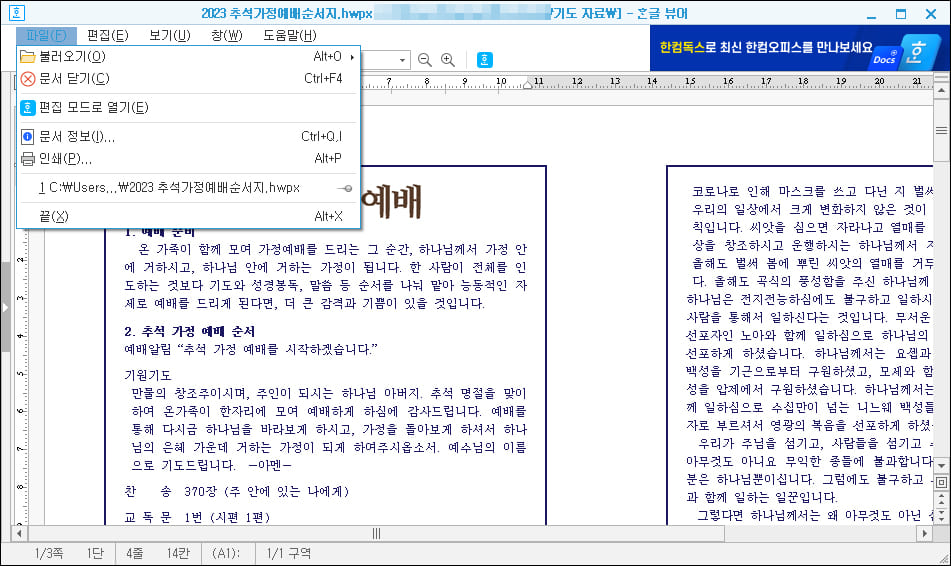
Task: Open recent file 2023 추석가정예배순서지.hwpx
Action: [x=189, y=188]
